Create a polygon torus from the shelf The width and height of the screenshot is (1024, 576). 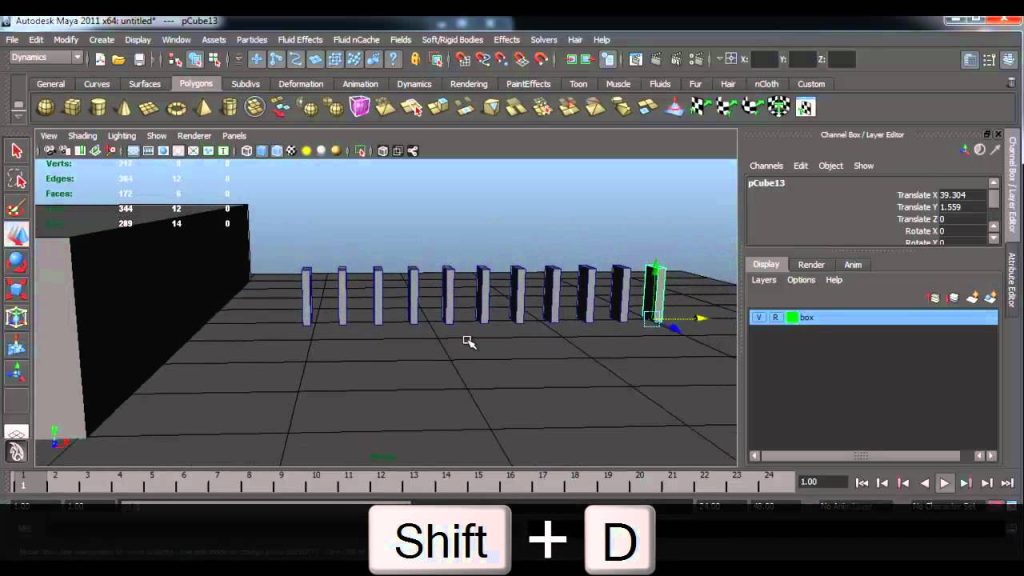pyautogui.click(x=176, y=107)
